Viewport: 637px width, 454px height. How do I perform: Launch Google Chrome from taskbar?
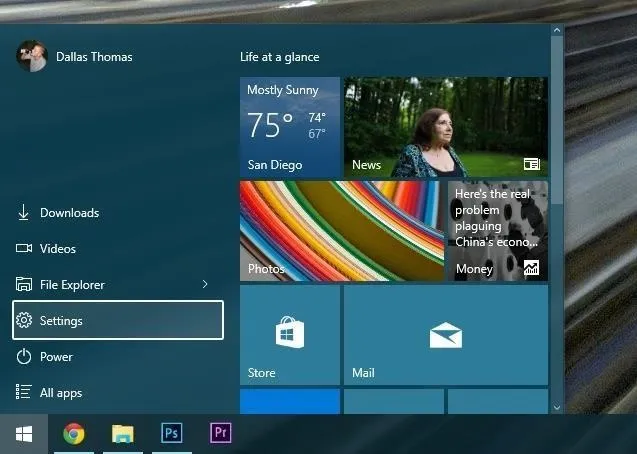click(x=74, y=433)
